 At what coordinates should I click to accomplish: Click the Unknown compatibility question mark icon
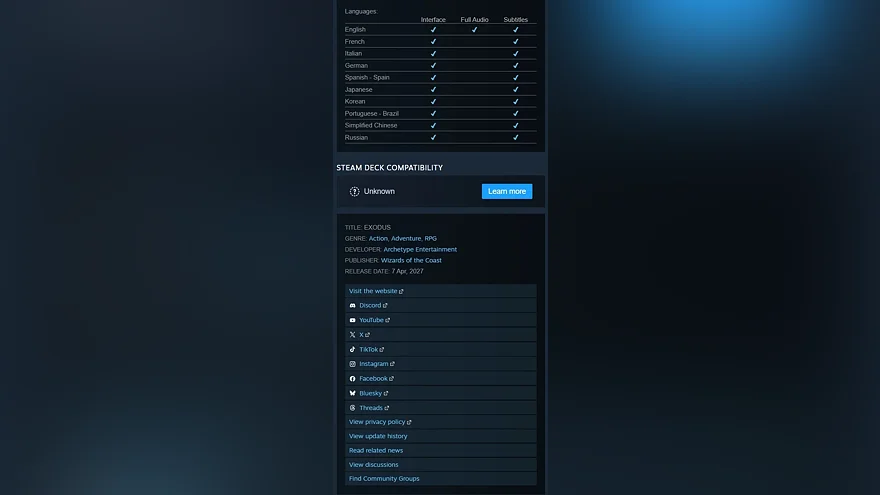click(354, 191)
